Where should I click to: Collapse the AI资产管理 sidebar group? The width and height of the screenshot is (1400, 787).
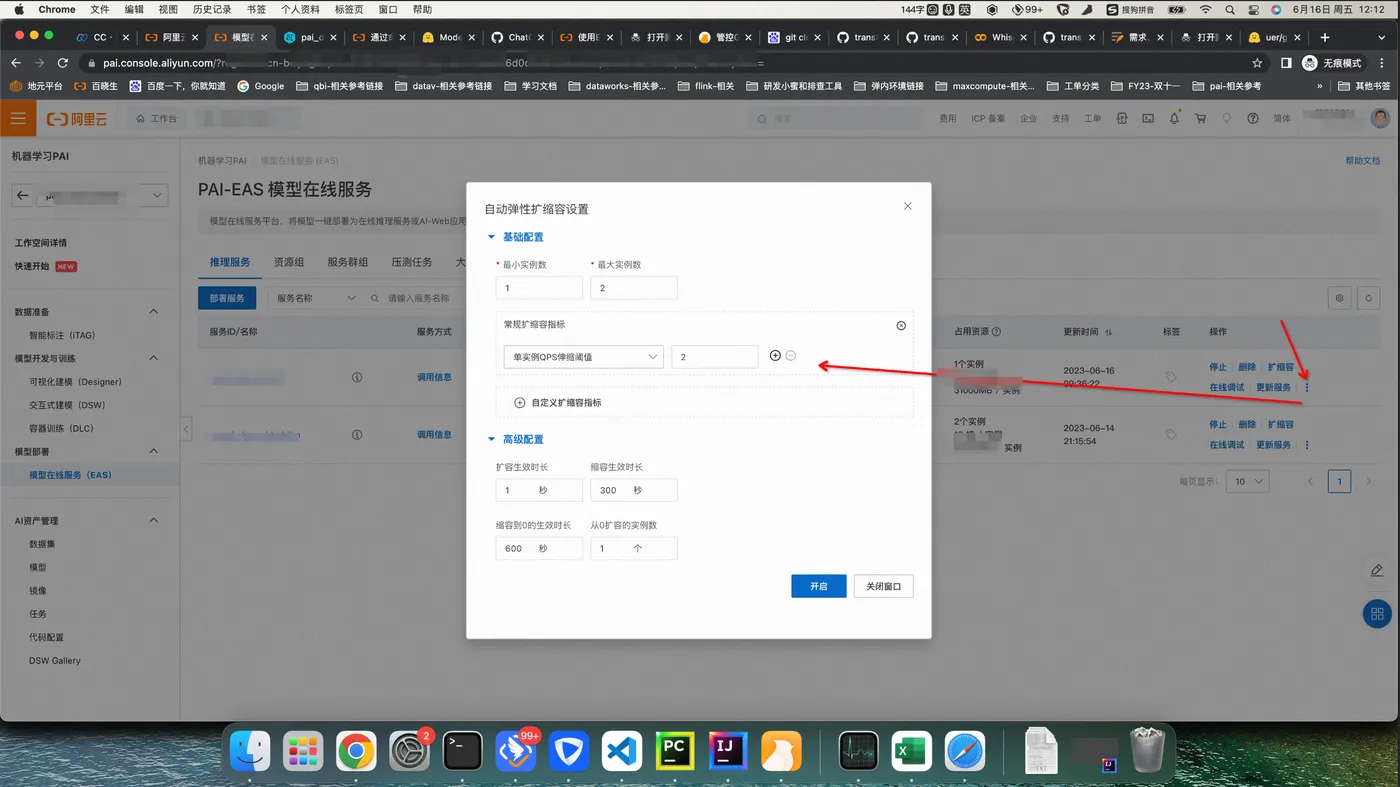pyautogui.click(x=153, y=521)
